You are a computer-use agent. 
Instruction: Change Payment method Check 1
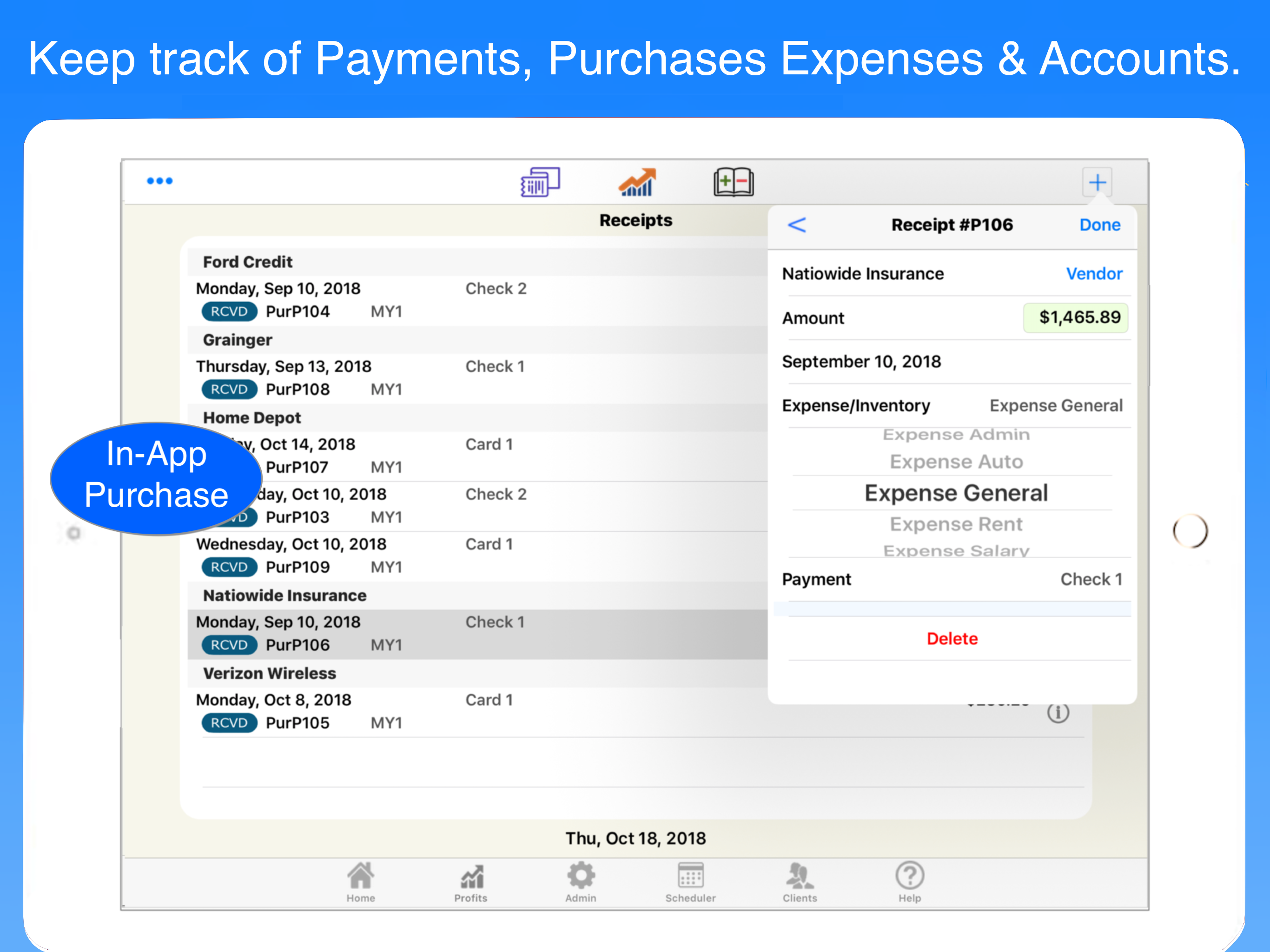[x=1091, y=579]
